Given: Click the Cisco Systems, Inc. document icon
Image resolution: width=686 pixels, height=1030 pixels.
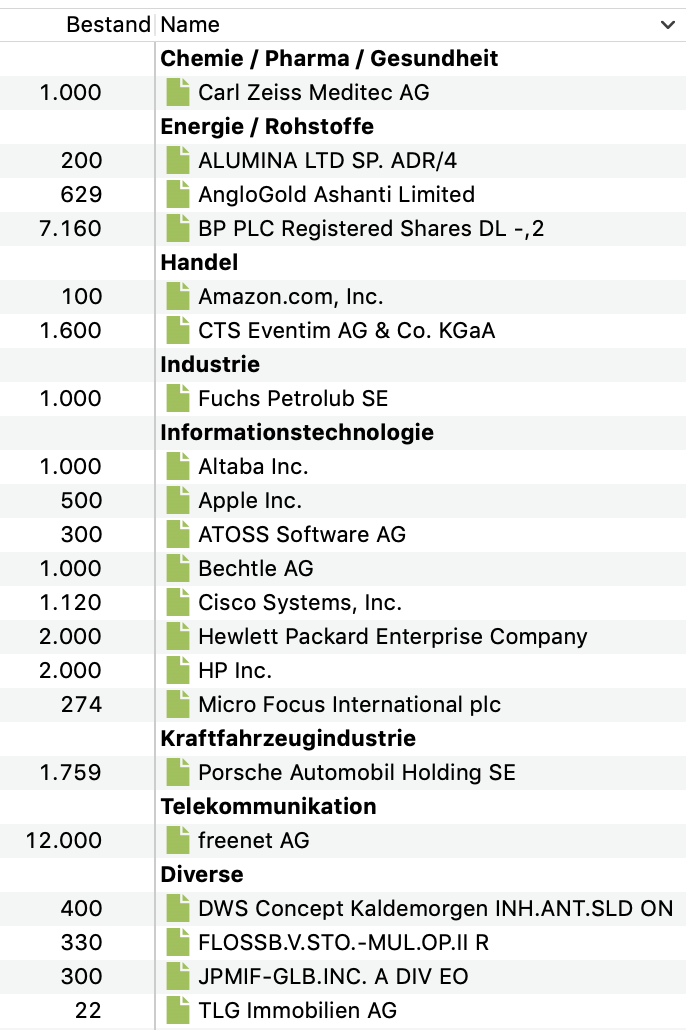Looking at the screenshot, I should pyautogui.click(x=178, y=603).
